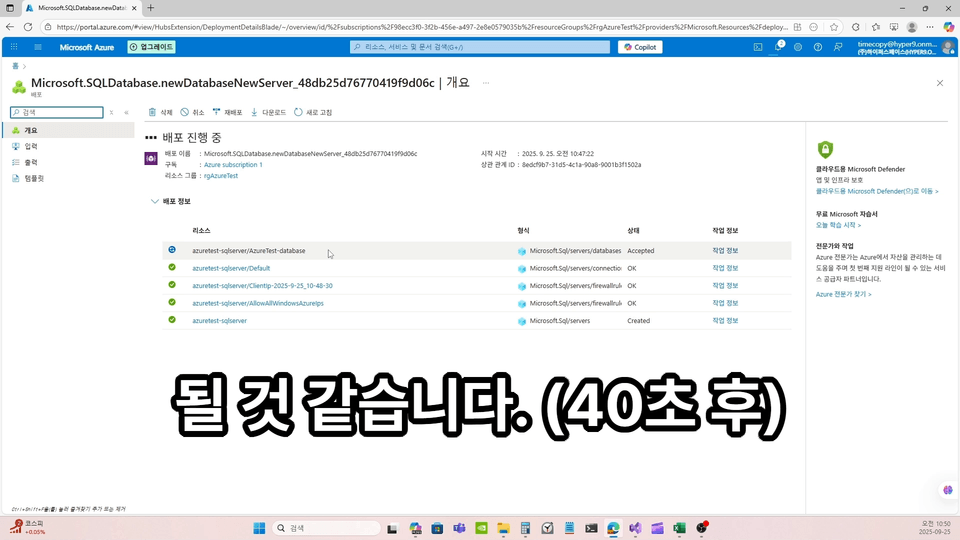Open Microsoft Teams from the taskbar
Image resolution: width=960 pixels, height=540 pixels.
tap(459, 528)
